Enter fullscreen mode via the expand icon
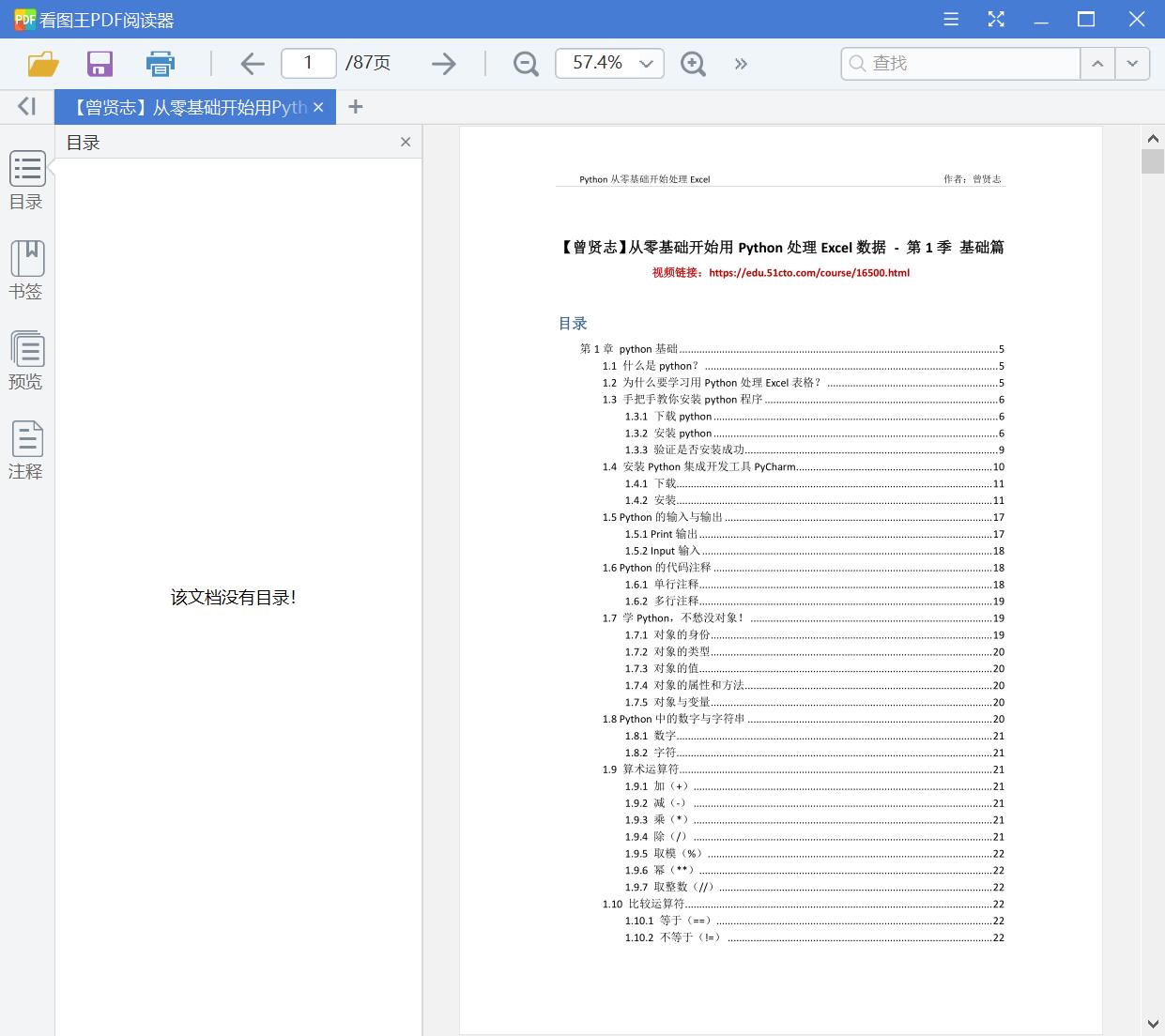 [996, 19]
